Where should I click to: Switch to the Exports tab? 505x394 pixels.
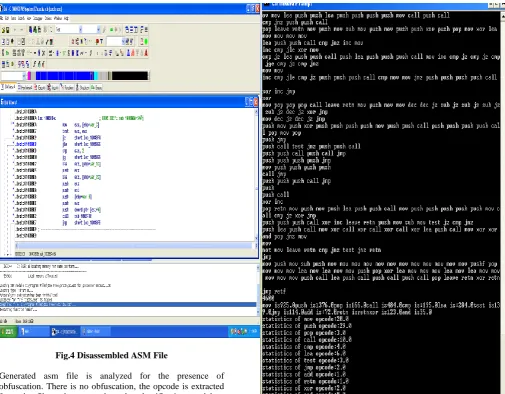click(40, 87)
